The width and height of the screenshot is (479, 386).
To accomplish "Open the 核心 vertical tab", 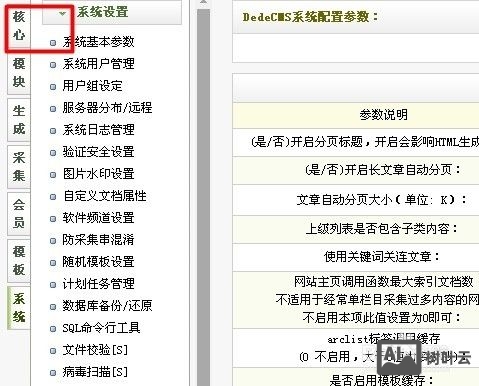I will point(19,26).
